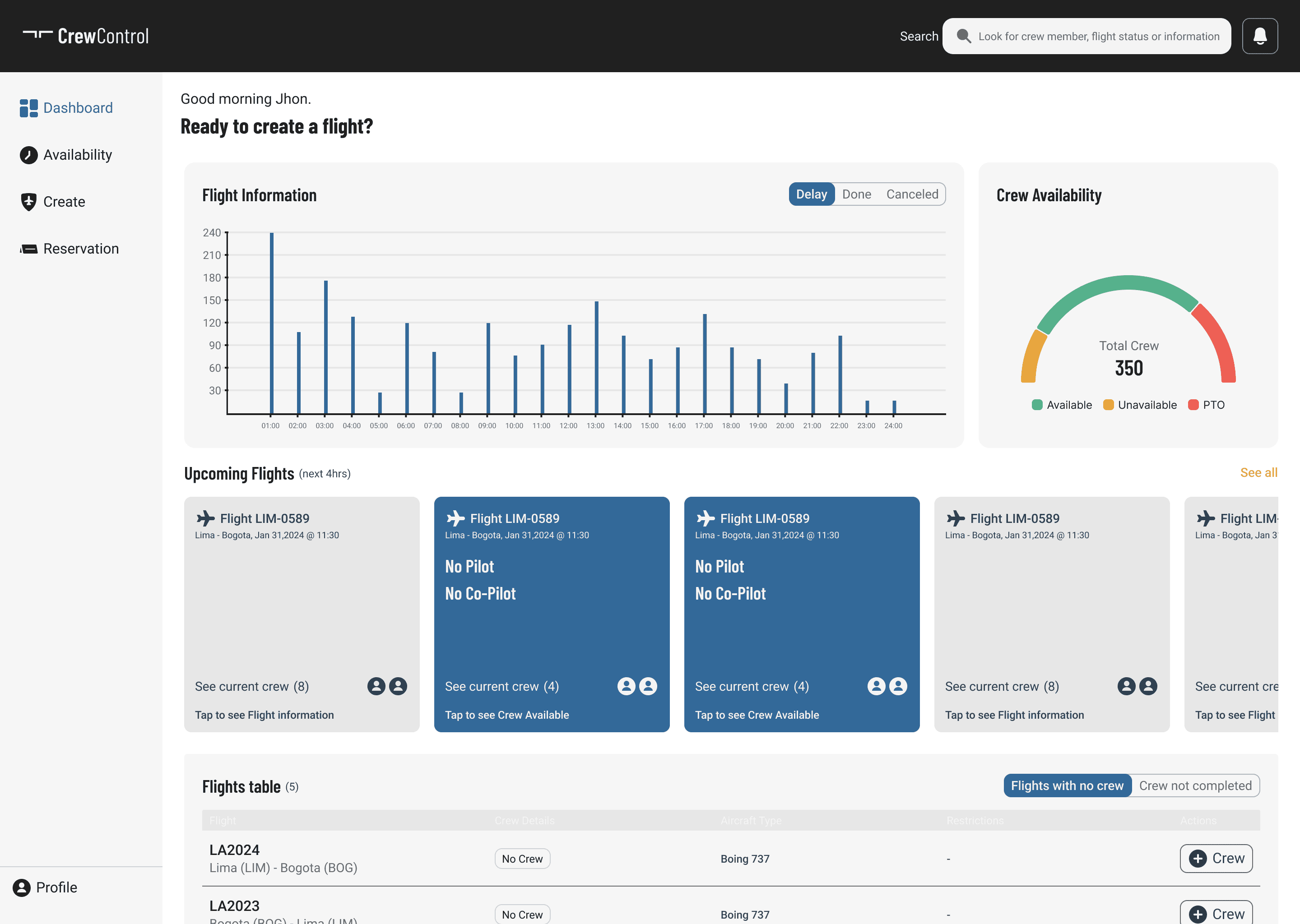Click the "Flight Information" heading
Screen dimensions: 1300x924
pyautogui.click(x=260, y=195)
